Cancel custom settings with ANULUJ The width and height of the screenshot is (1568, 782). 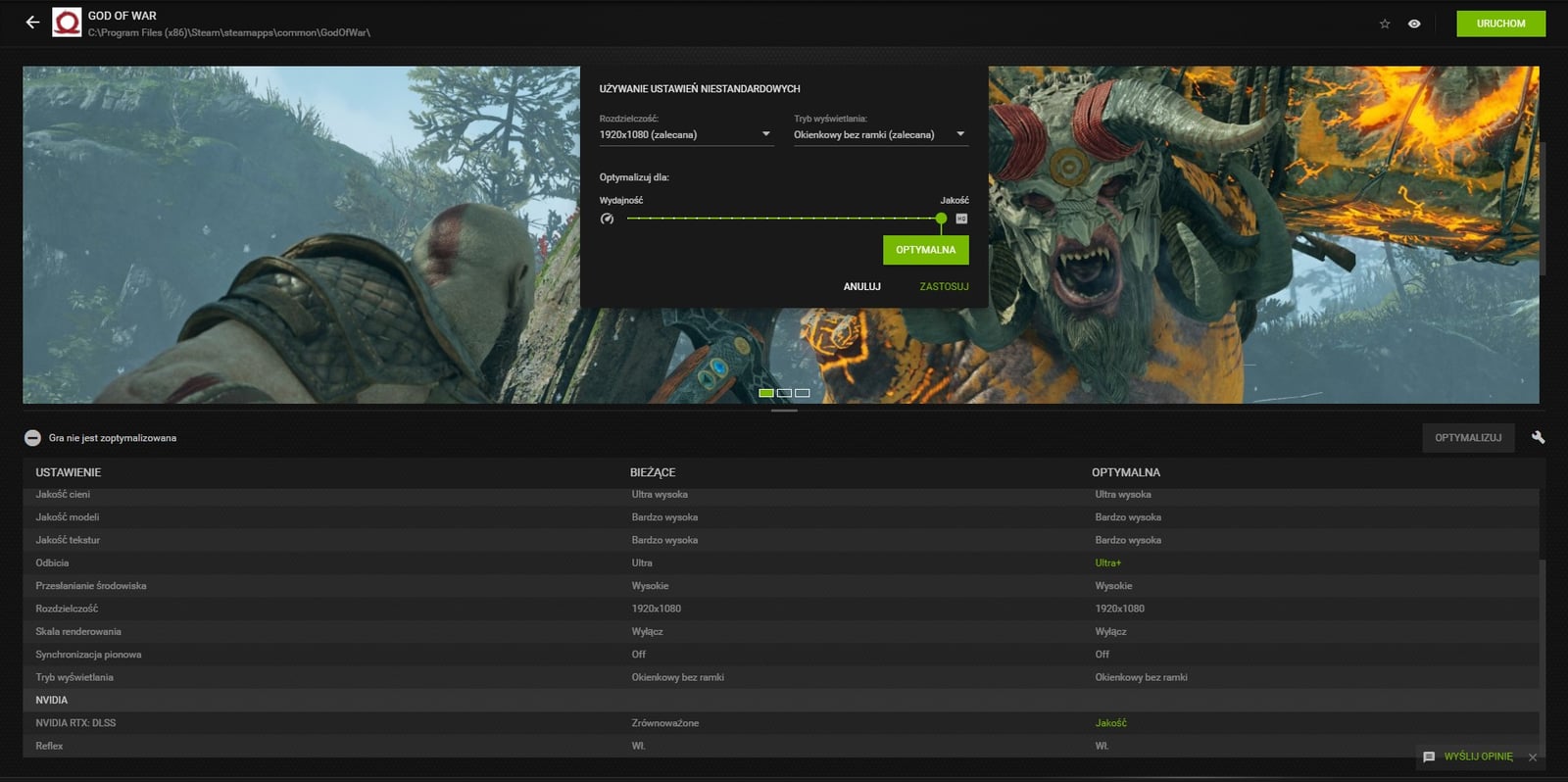click(x=862, y=286)
